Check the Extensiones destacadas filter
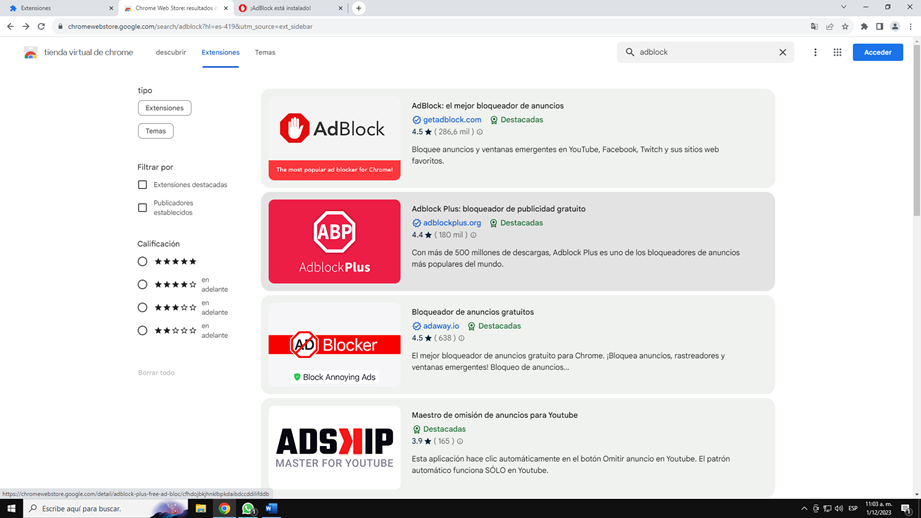The height and width of the screenshot is (518, 921). (x=142, y=184)
